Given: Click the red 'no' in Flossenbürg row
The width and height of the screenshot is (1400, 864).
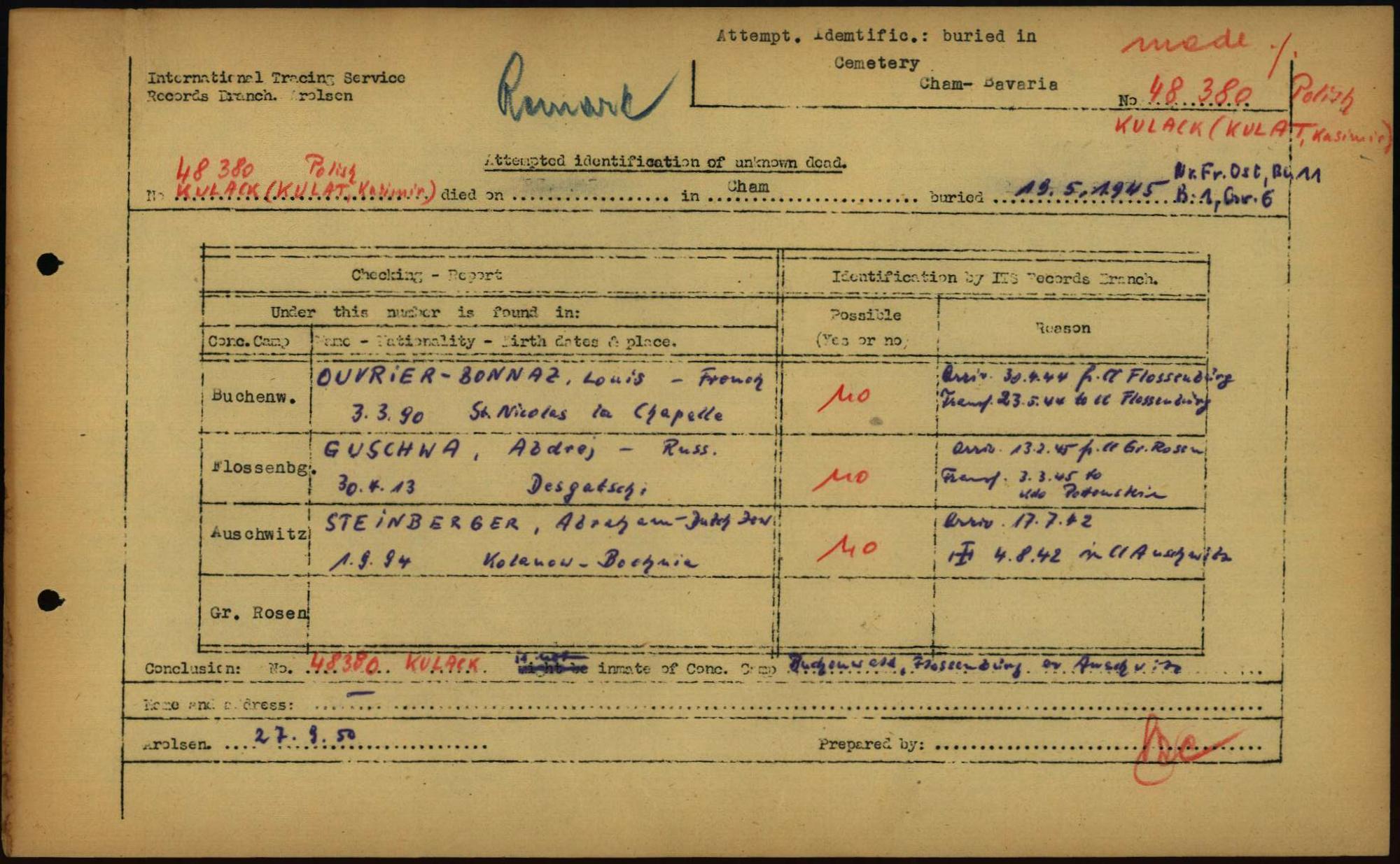Looking at the screenshot, I should tap(842, 478).
